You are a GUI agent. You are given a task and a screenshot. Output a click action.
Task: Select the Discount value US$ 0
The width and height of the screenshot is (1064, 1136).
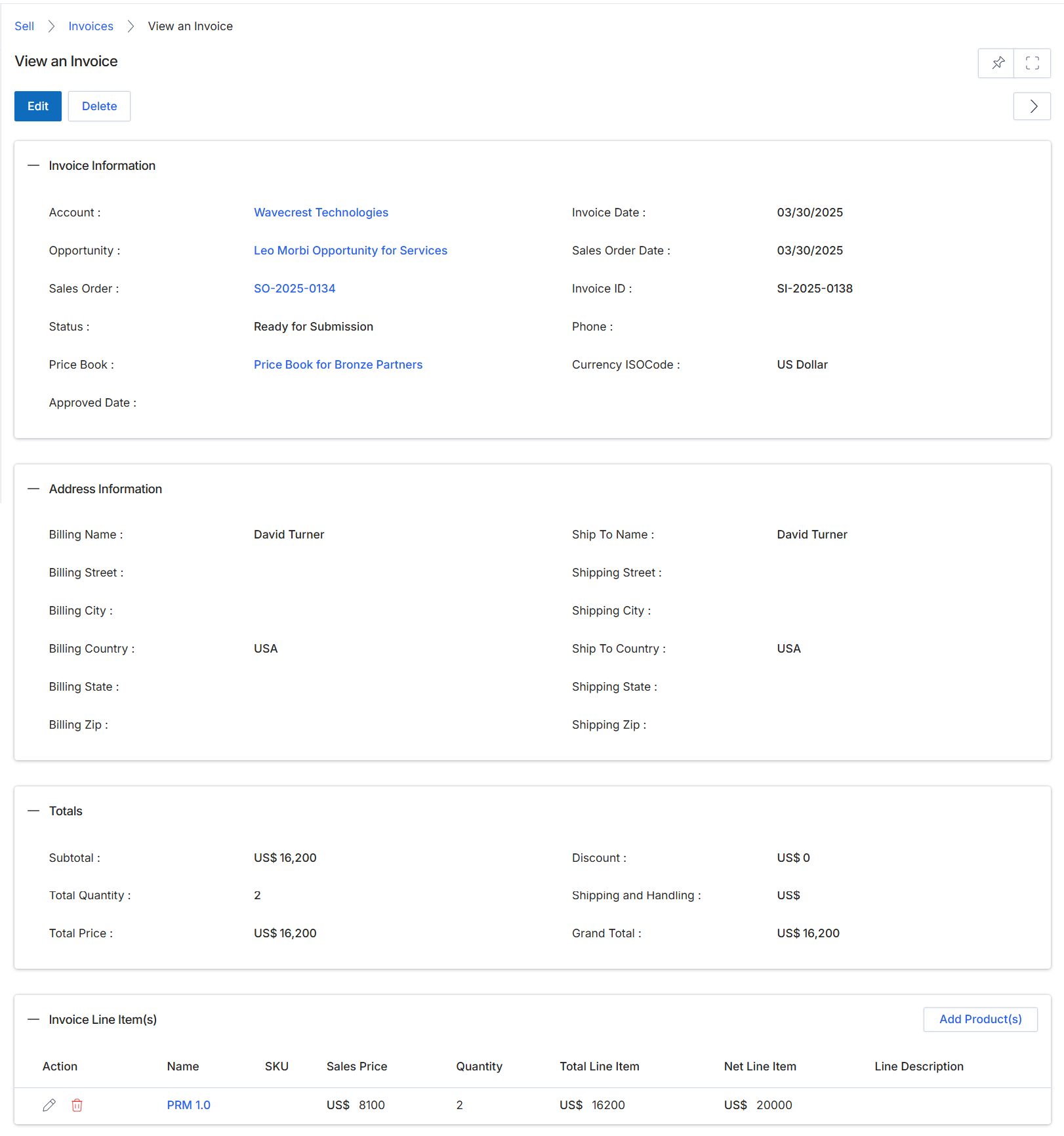coord(794,858)
